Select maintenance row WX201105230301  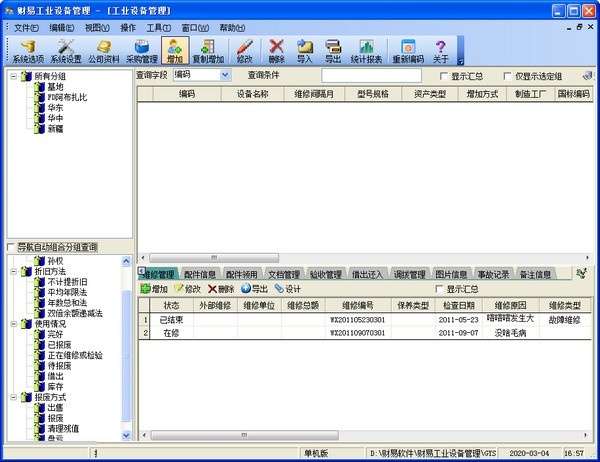(365, 320)
